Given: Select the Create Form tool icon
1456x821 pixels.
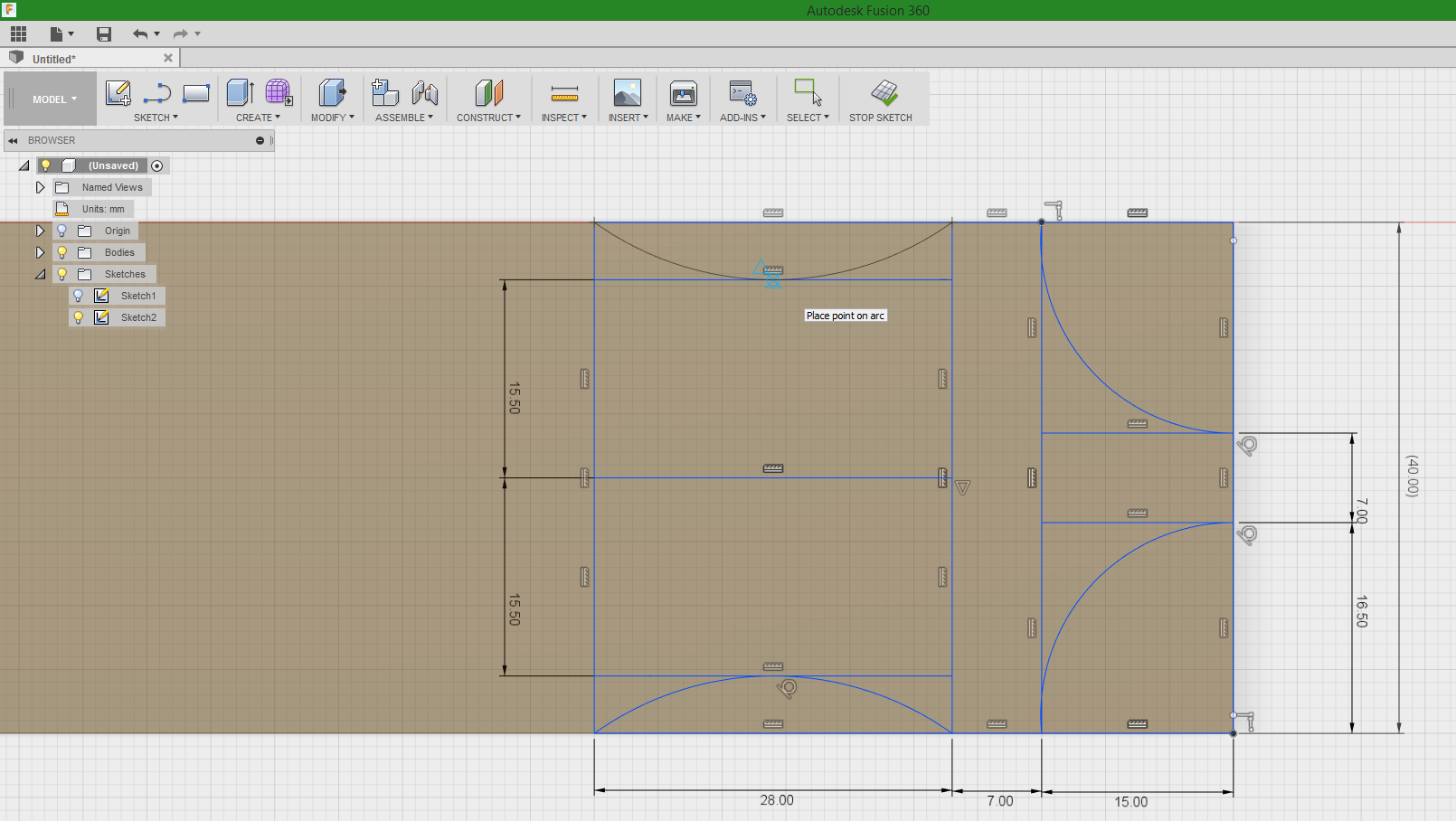Looking at the screenshot, I should (x=279, y=92).
